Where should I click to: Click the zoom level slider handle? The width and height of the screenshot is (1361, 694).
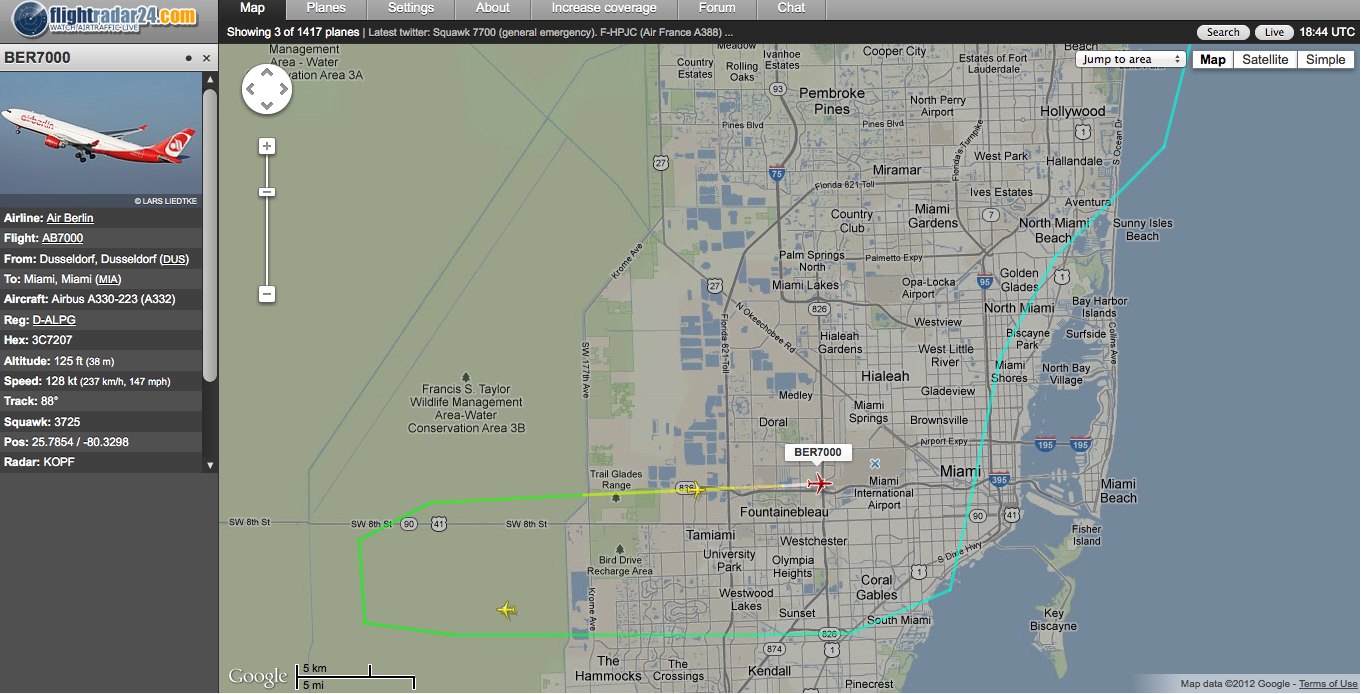click(267, 192)
